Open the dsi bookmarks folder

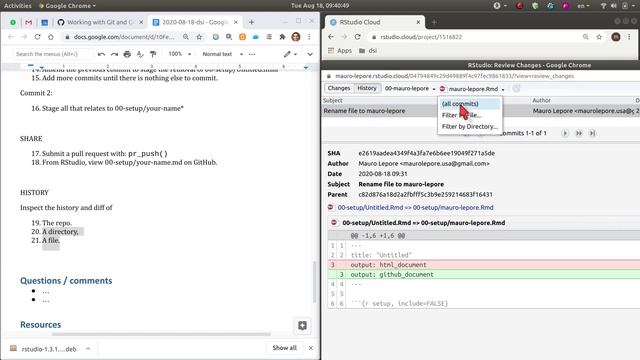pos(368,51)
